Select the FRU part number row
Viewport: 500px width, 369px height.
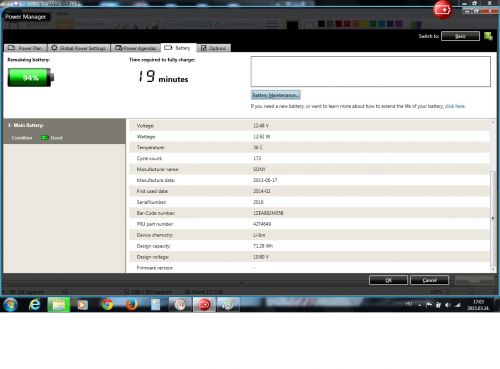click(310, 224)
